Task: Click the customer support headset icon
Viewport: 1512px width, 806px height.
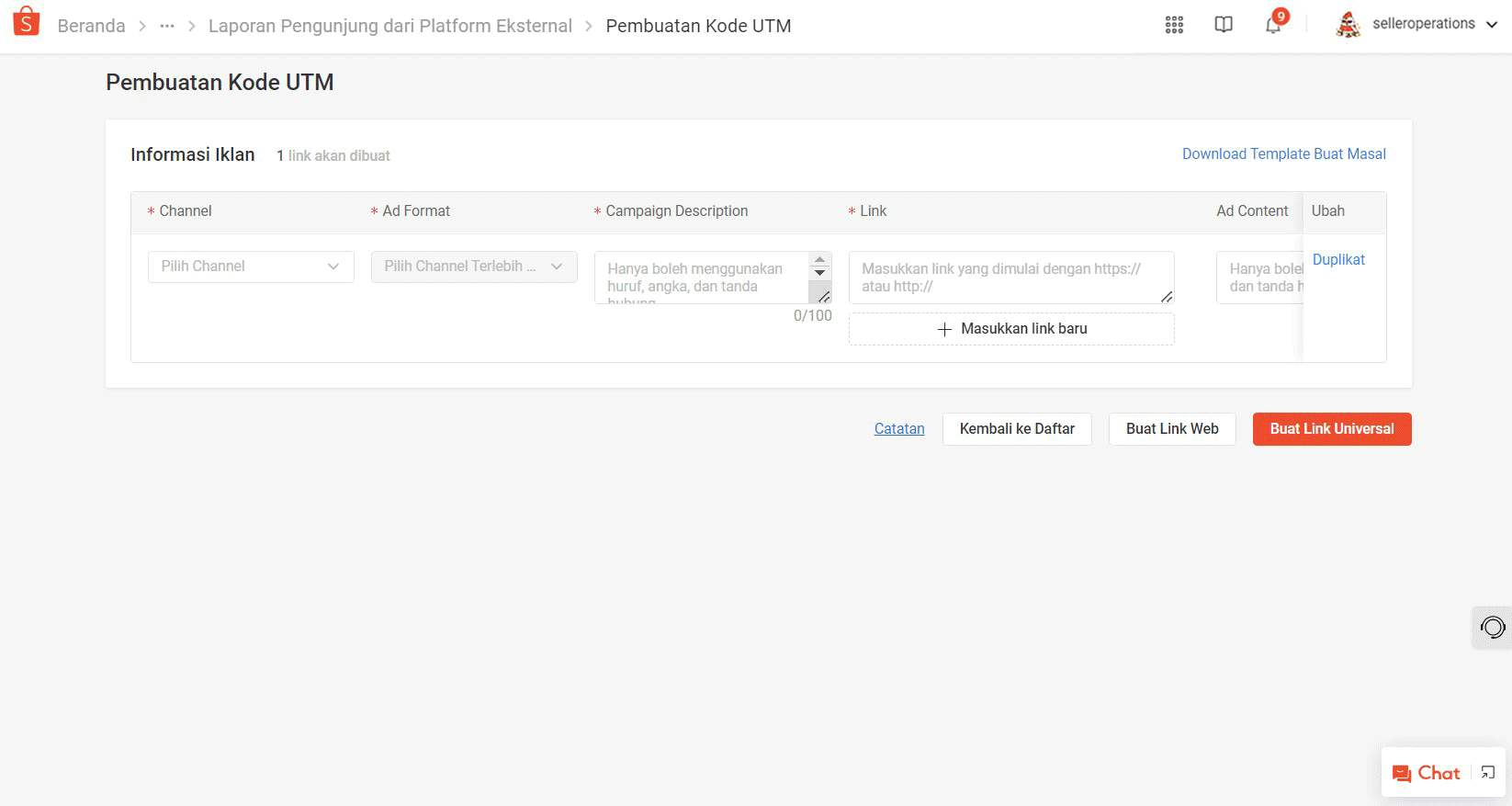Action: tap(1493, 628)
